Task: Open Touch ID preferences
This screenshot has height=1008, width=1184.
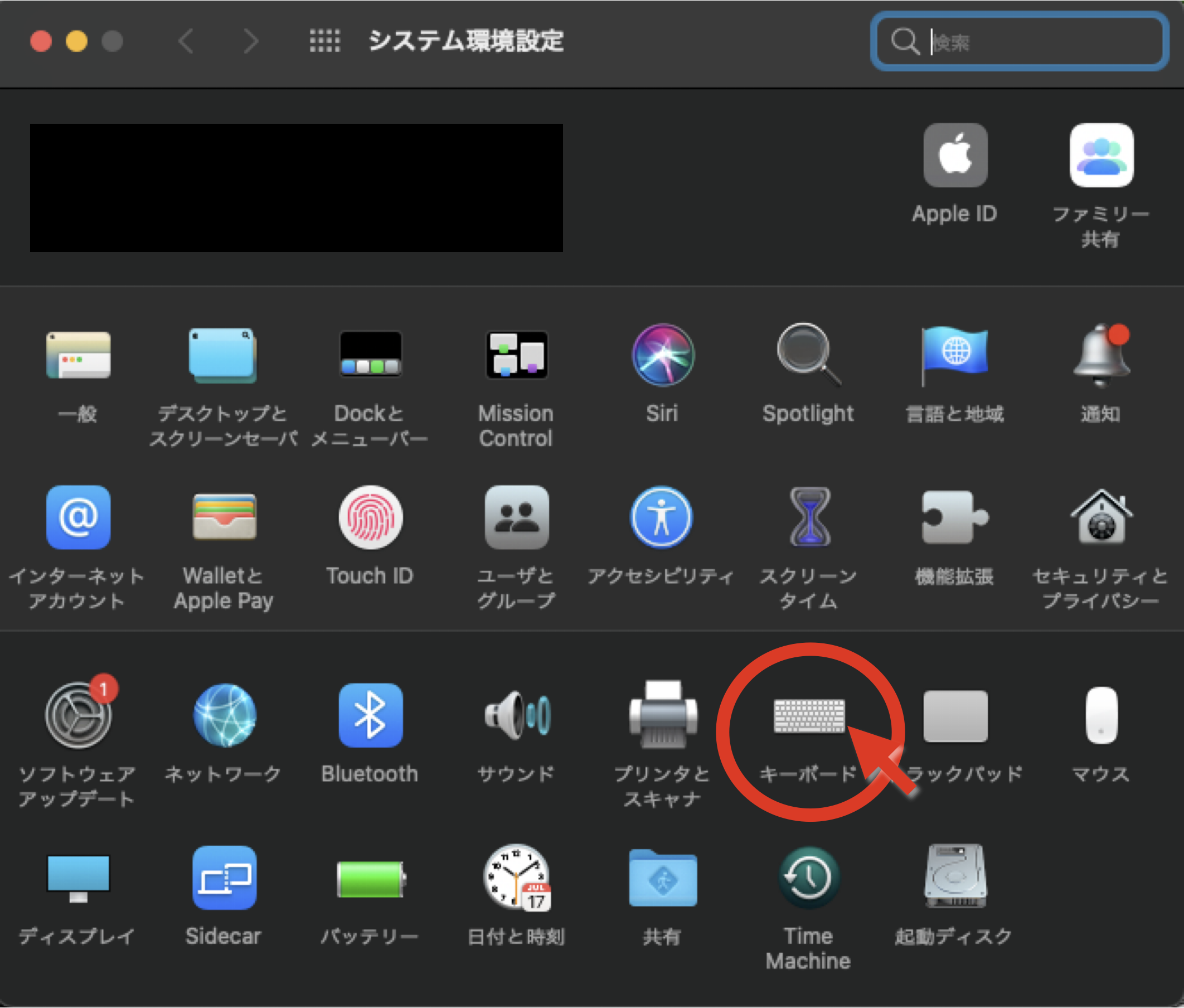Action: click(x=370, y=518)
